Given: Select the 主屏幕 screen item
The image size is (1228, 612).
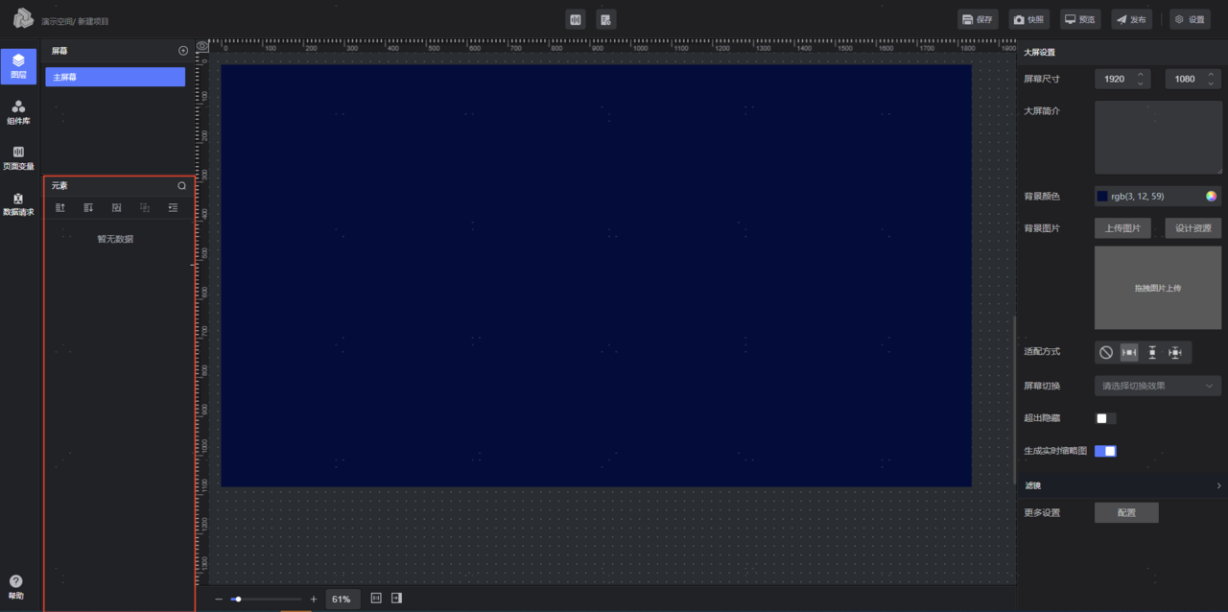Looking at the screenshot, I should [x=115, y=77].
